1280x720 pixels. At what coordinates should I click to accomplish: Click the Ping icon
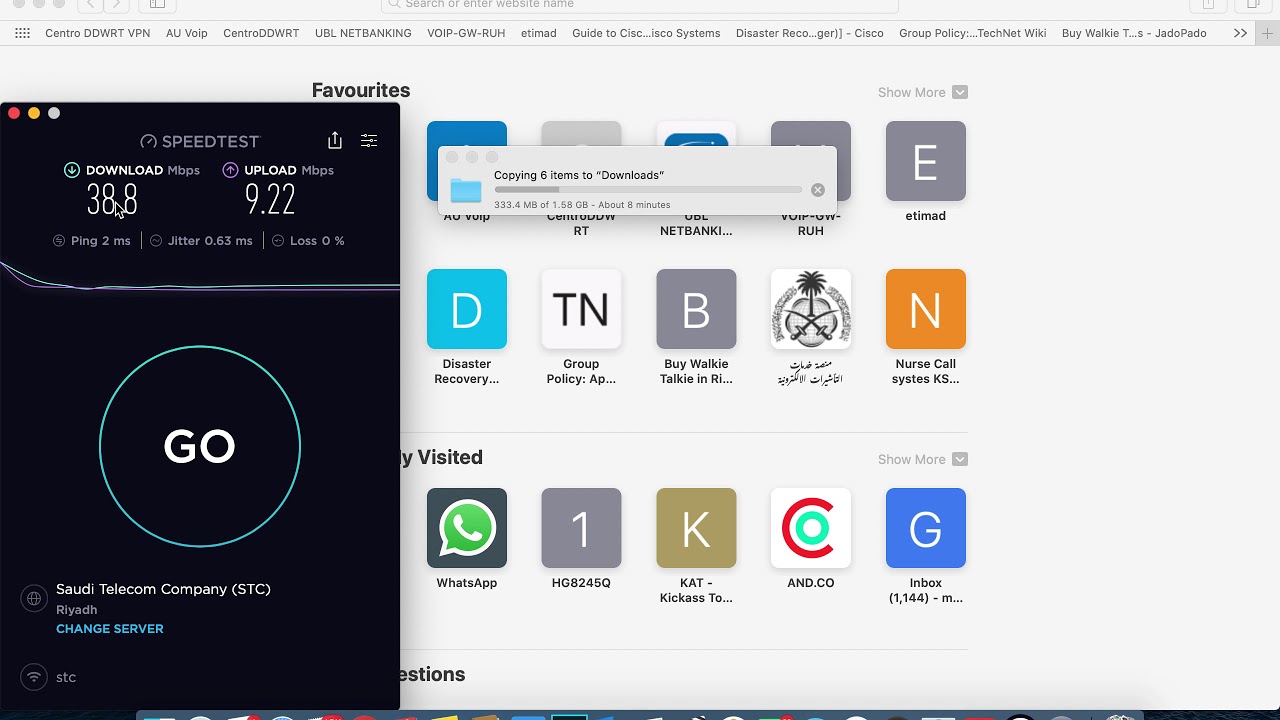tap(59, 241)
